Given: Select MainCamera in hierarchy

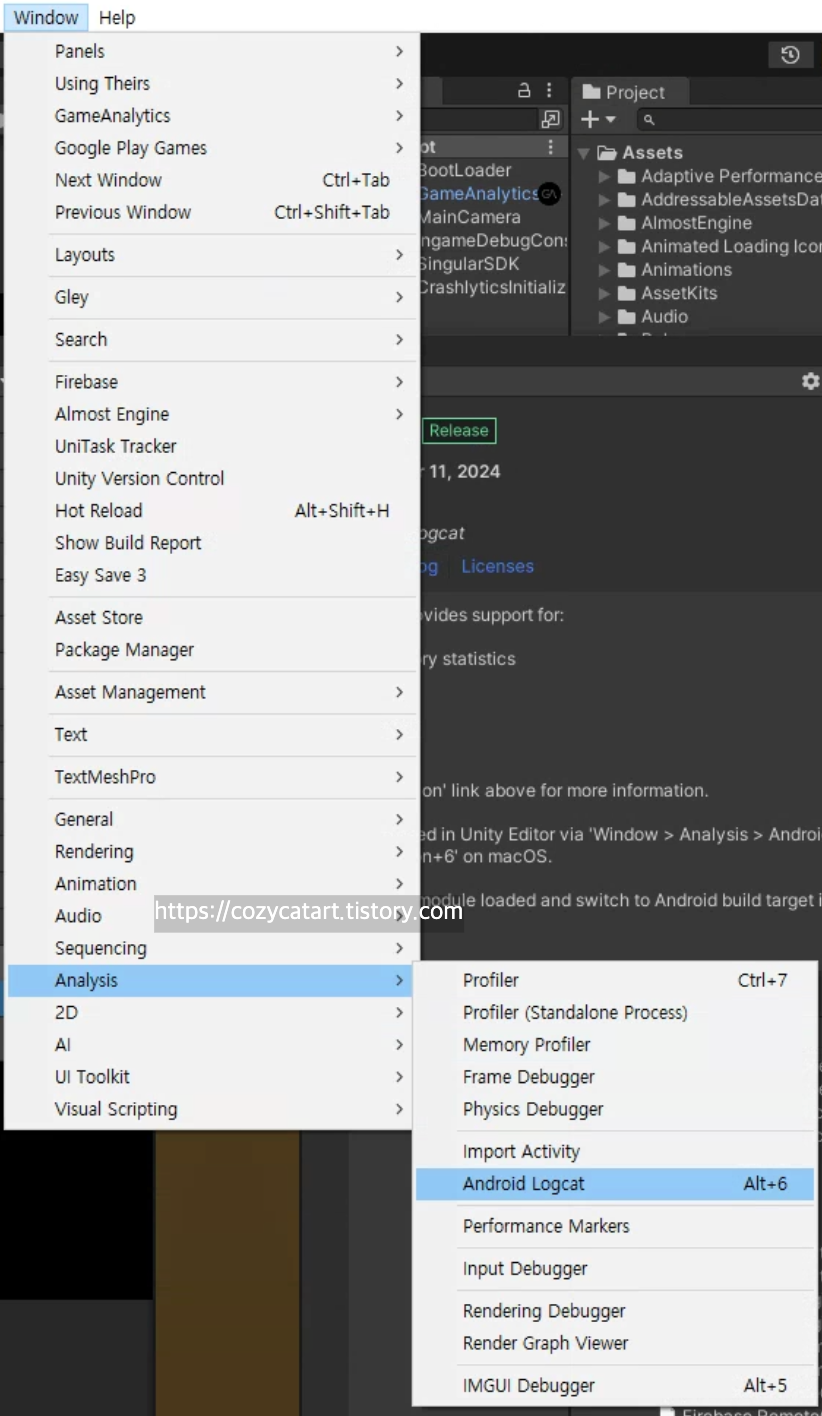Looking at the screenshot, I should pos(469,217).
